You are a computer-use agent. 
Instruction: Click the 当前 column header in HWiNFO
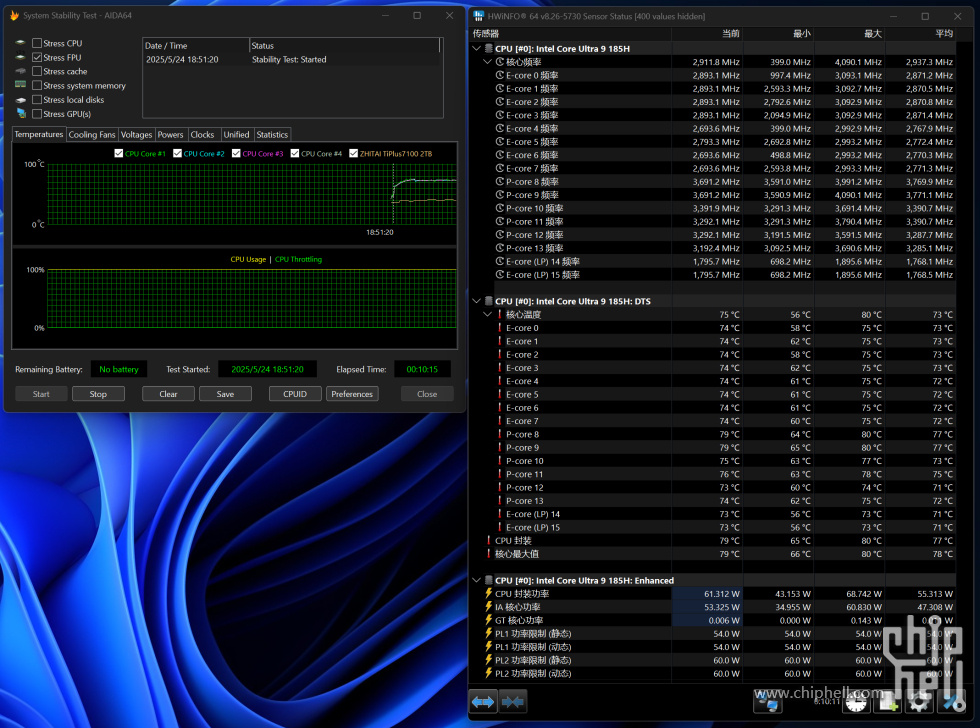707,33
